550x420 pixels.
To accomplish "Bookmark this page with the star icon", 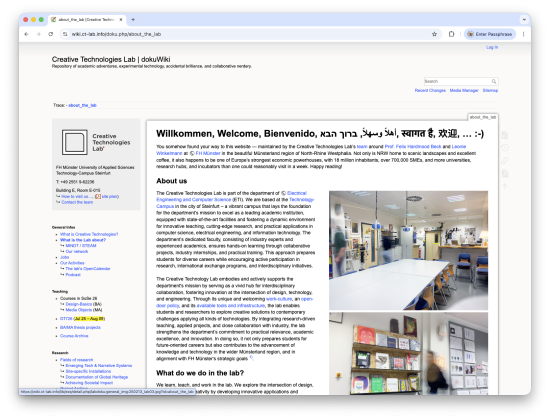I will (434, 34).
